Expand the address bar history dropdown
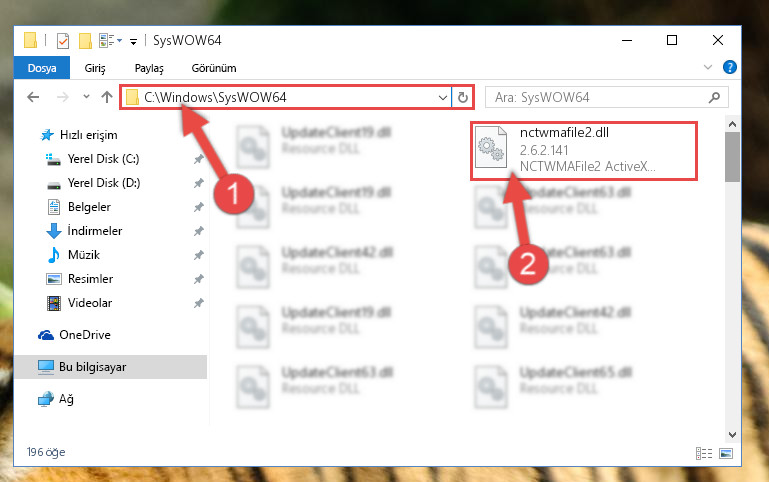The height and width of the screenshot is (482, 769). click(442, 98)
